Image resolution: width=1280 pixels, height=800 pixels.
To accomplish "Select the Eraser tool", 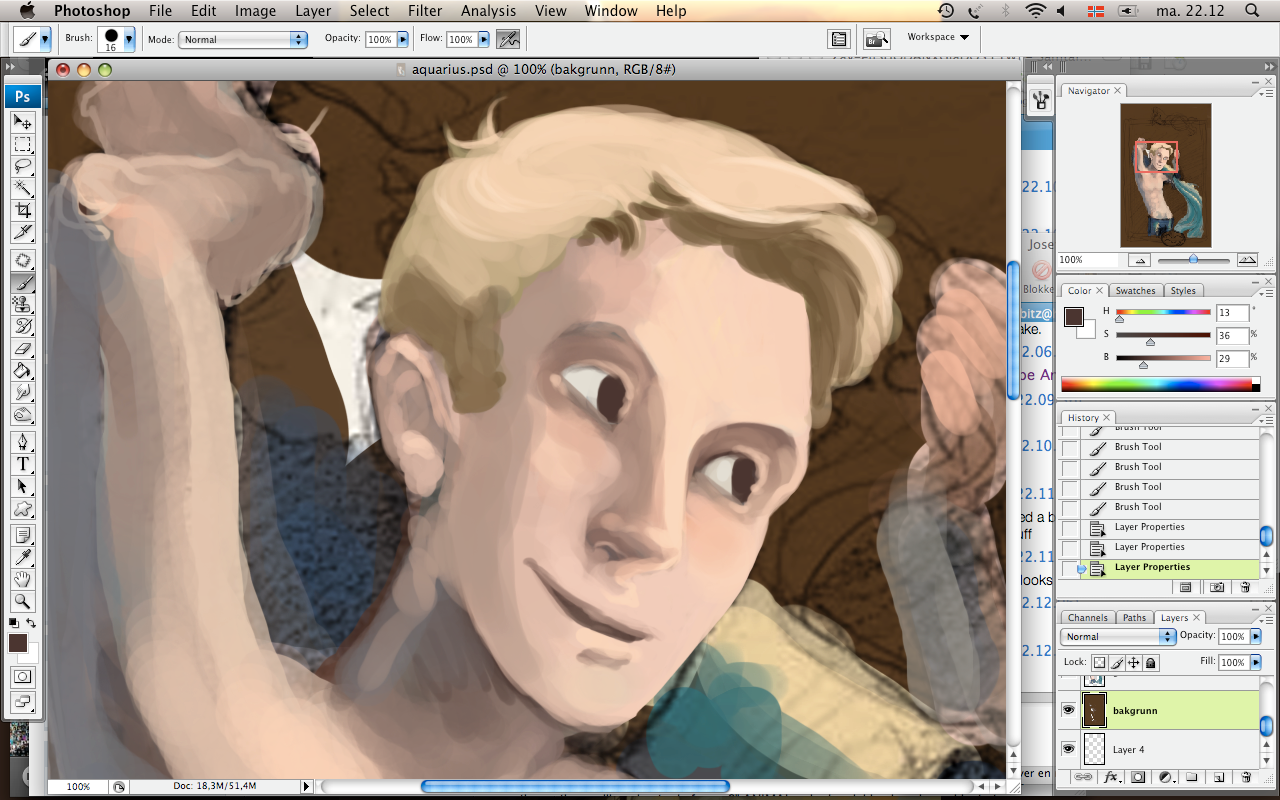I will pyautogui.click(x=23, y=348).
